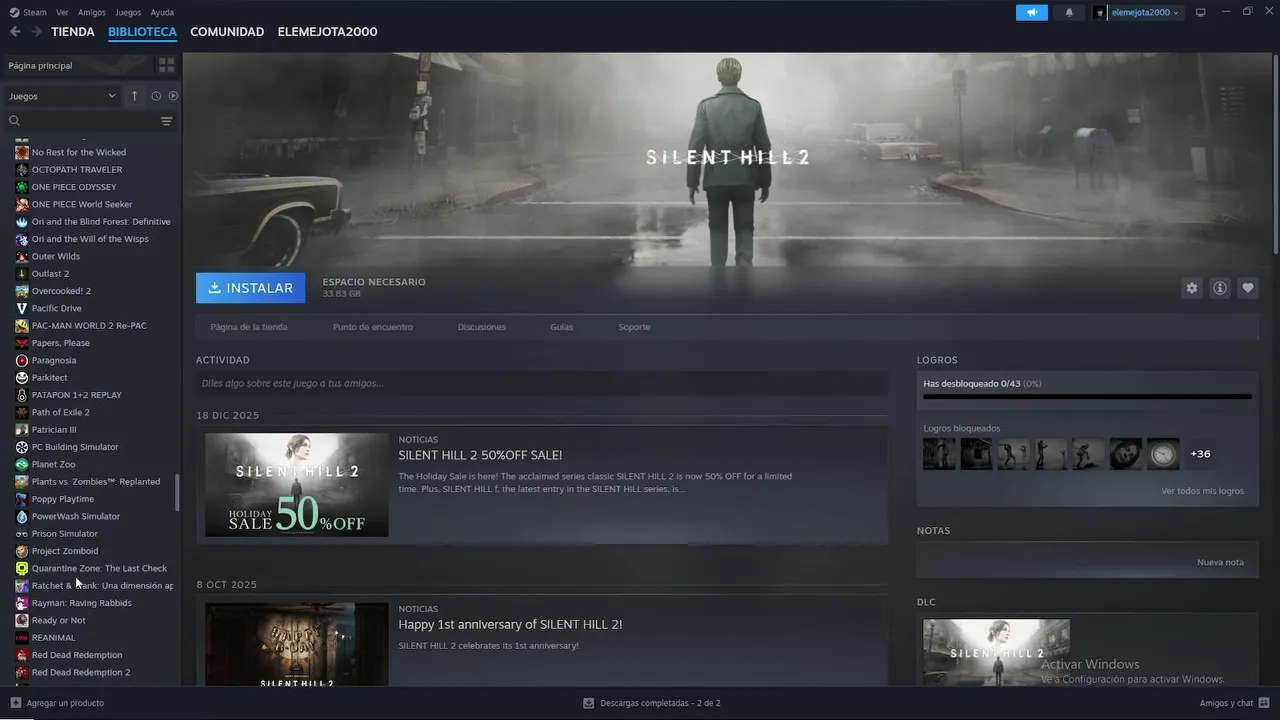Open Silent Hill 2 manage gear icon
The width and height of the screenshot is (1280, 720).
point(1191,288)
